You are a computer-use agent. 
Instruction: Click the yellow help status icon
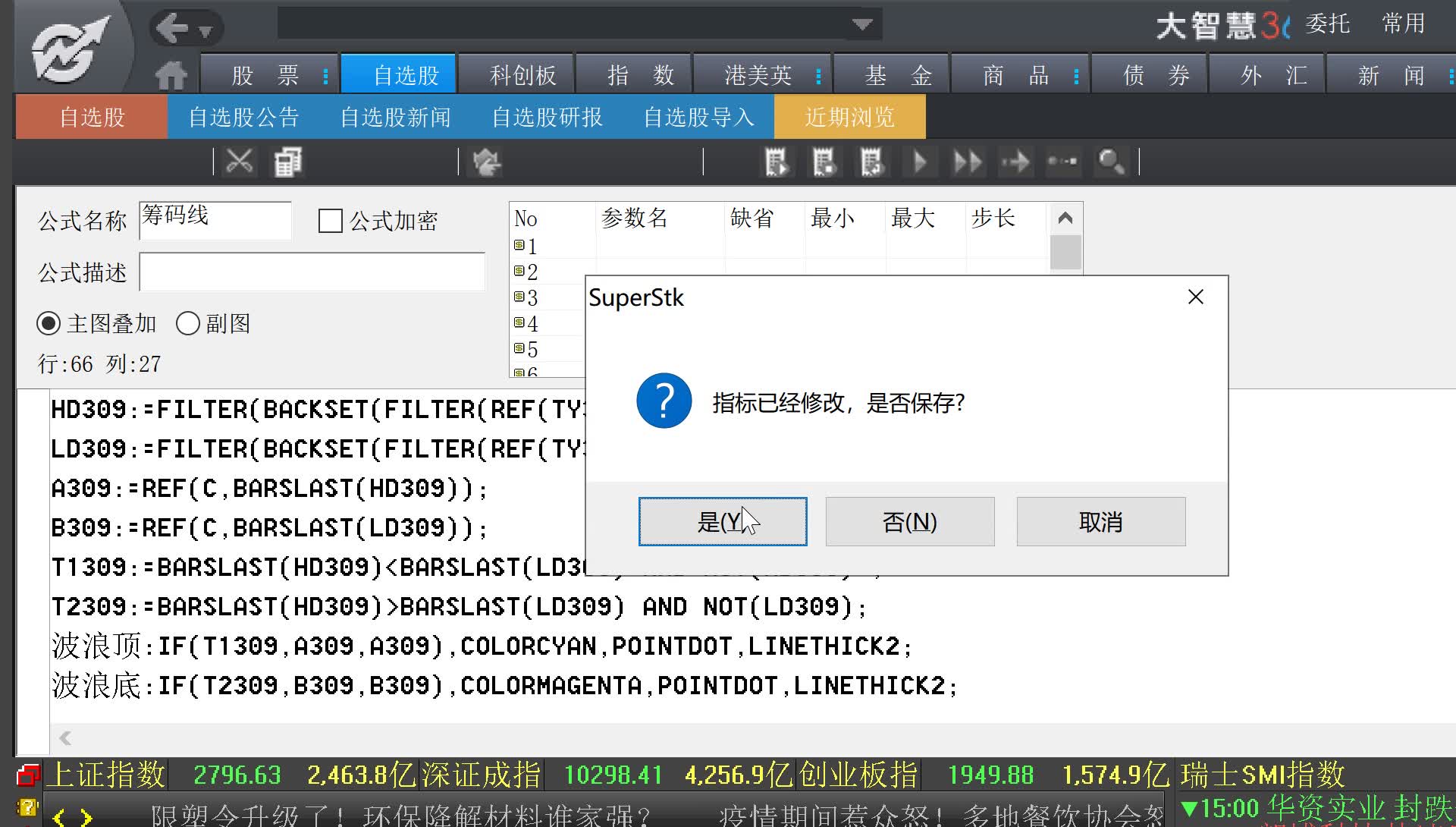point(27,809)
